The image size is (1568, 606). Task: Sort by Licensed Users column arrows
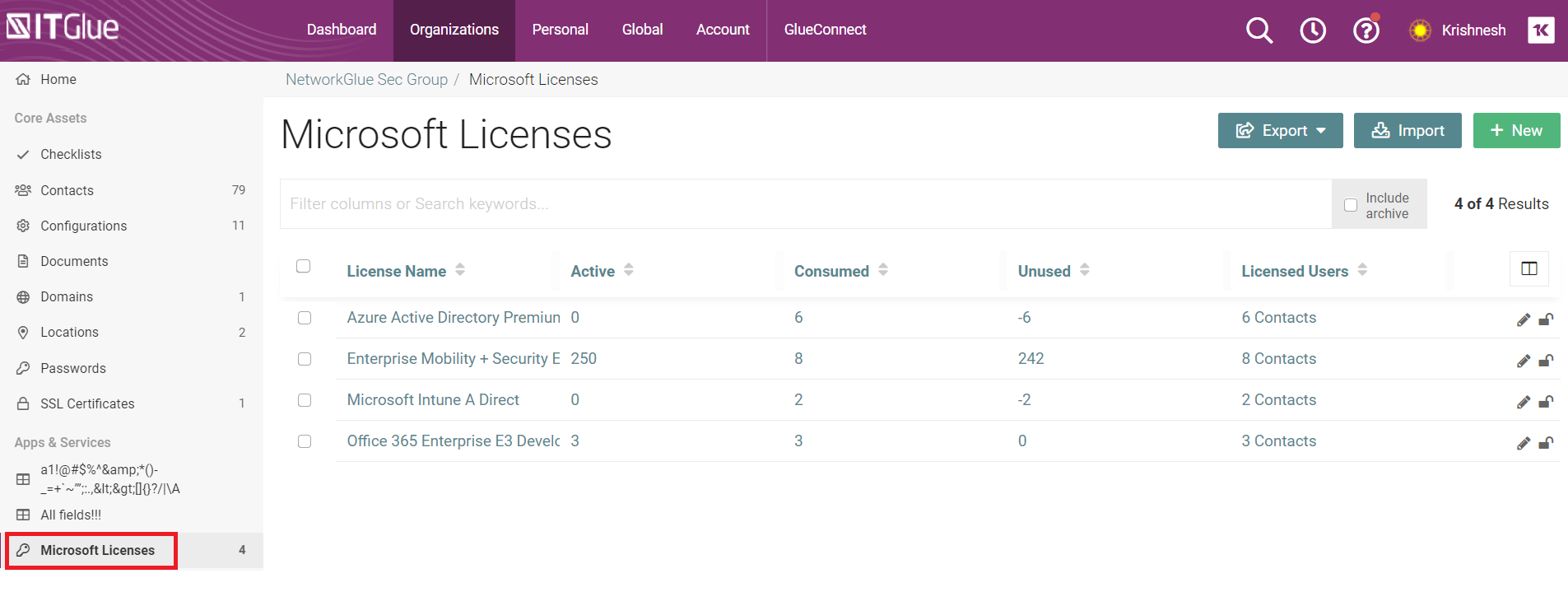tap(1362, 269)
